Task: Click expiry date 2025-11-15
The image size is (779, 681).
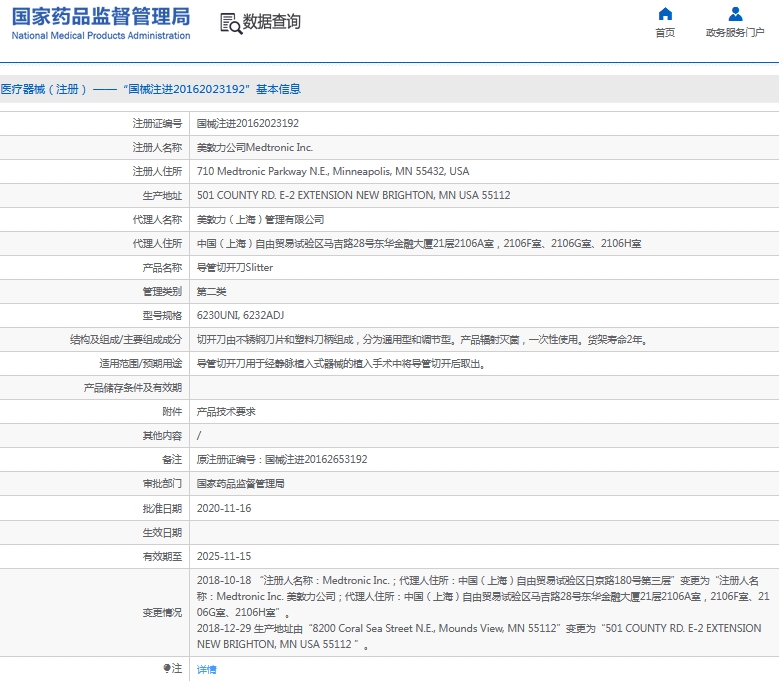Action: pos(224,556)
